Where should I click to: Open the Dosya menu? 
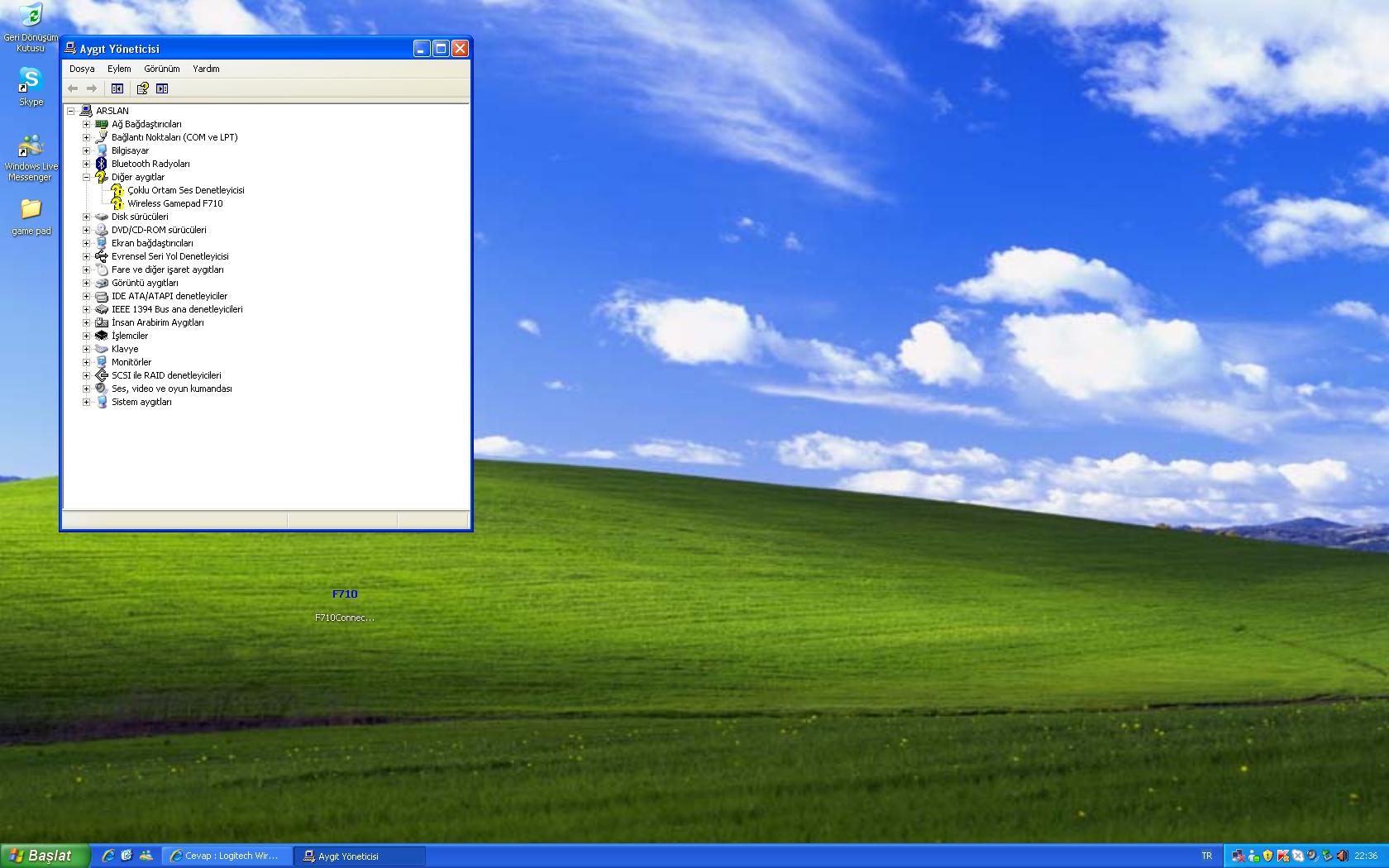(x=82, y=69)
